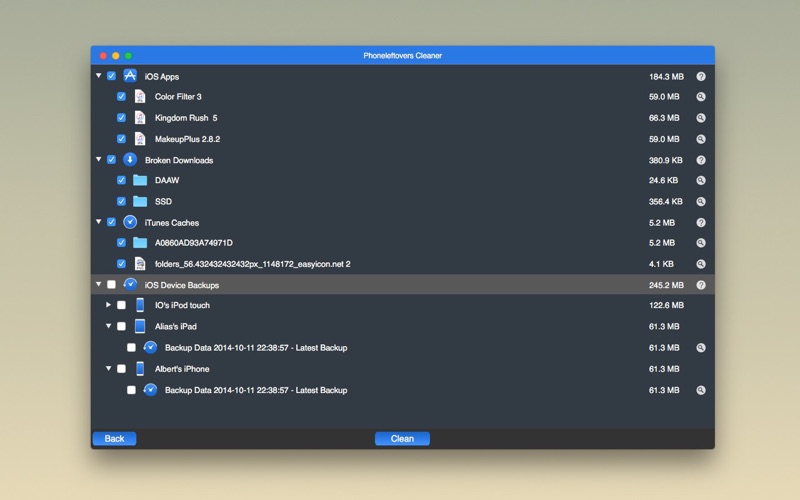Collapse the iOS Device Backups group
800x500 pixels.
click(x=98, y=284)
